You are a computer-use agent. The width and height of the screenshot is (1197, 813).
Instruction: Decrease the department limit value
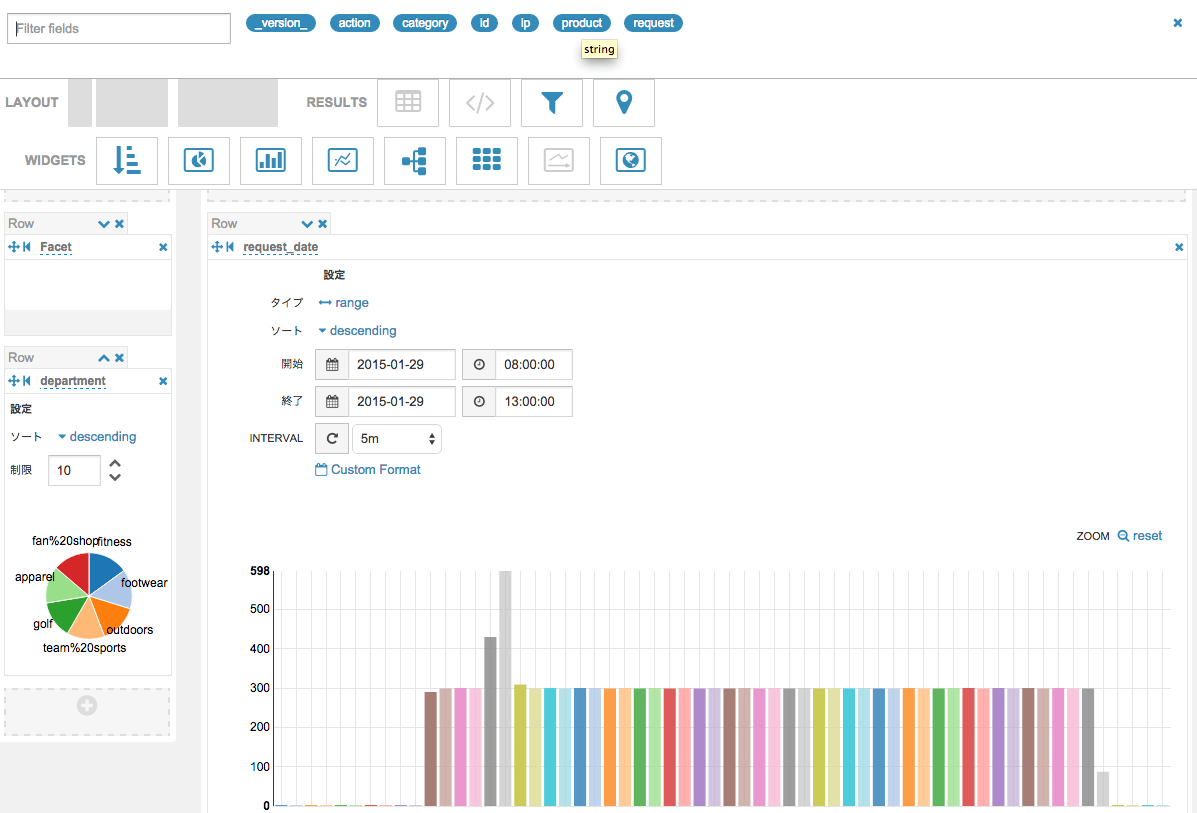[x=115, y=477]
